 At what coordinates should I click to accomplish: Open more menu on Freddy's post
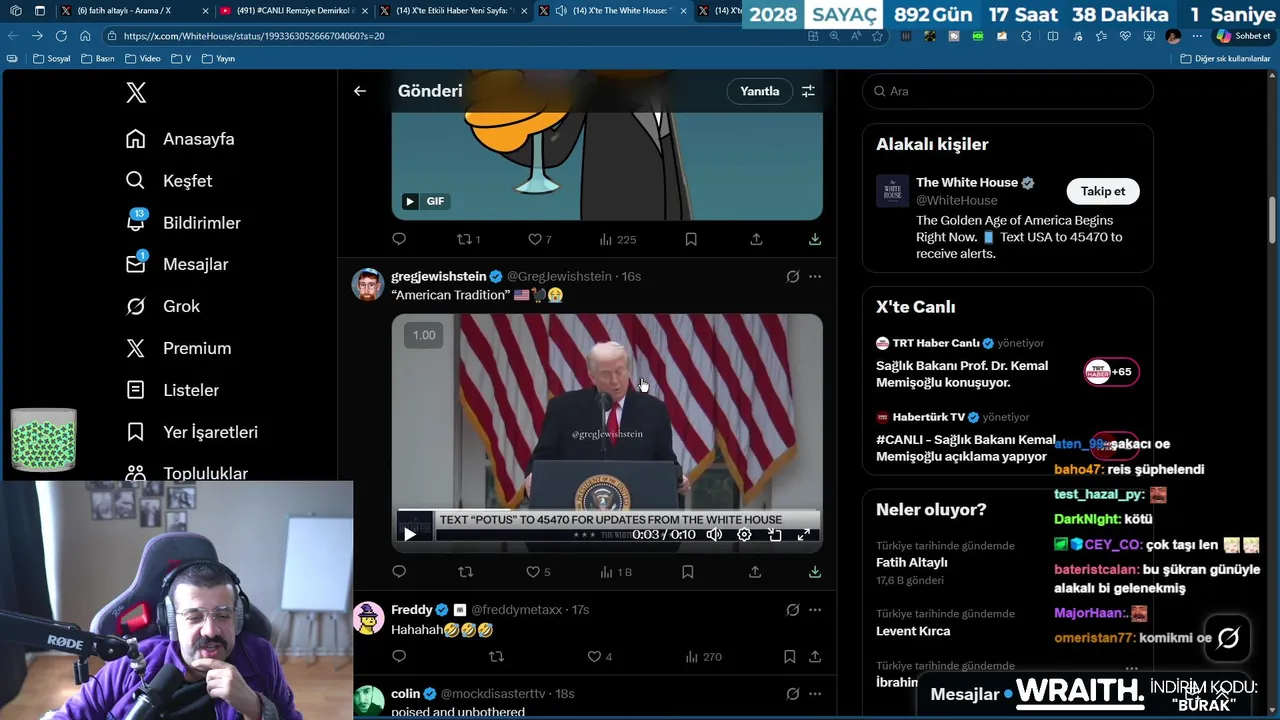coord(815,610)
